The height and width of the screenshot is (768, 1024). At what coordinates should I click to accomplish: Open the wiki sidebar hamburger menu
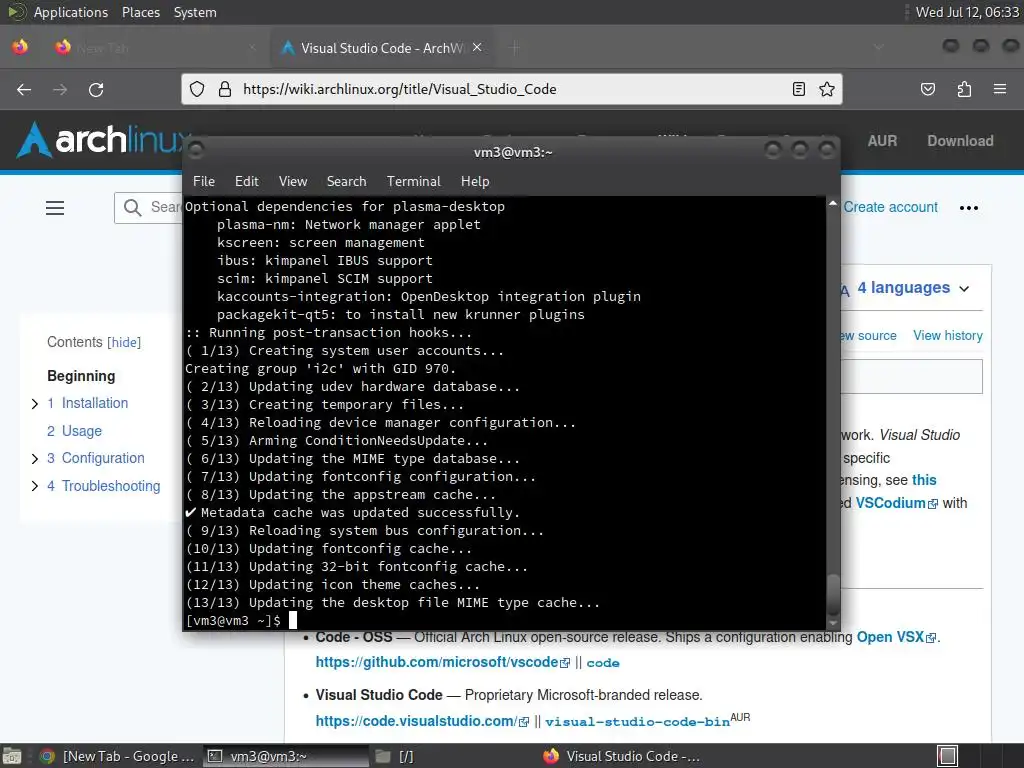[x=55, y=208]
